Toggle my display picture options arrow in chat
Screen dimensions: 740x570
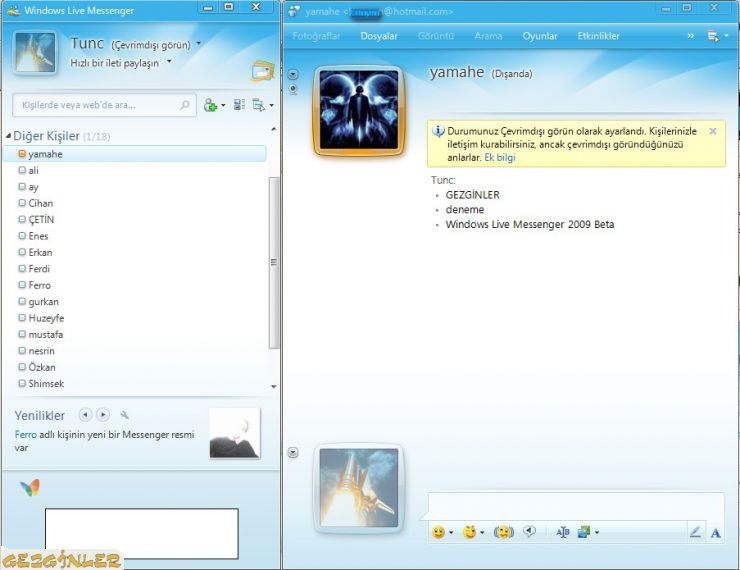point(293,453)
